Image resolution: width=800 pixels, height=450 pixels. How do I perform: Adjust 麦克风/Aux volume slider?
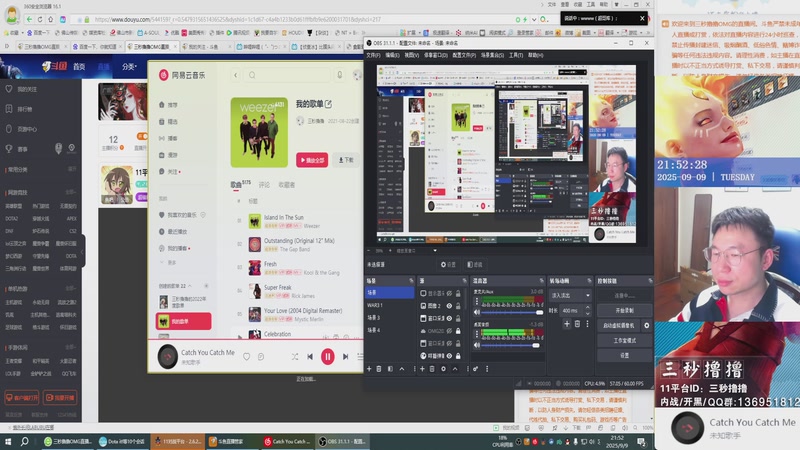tap(512, 312)
